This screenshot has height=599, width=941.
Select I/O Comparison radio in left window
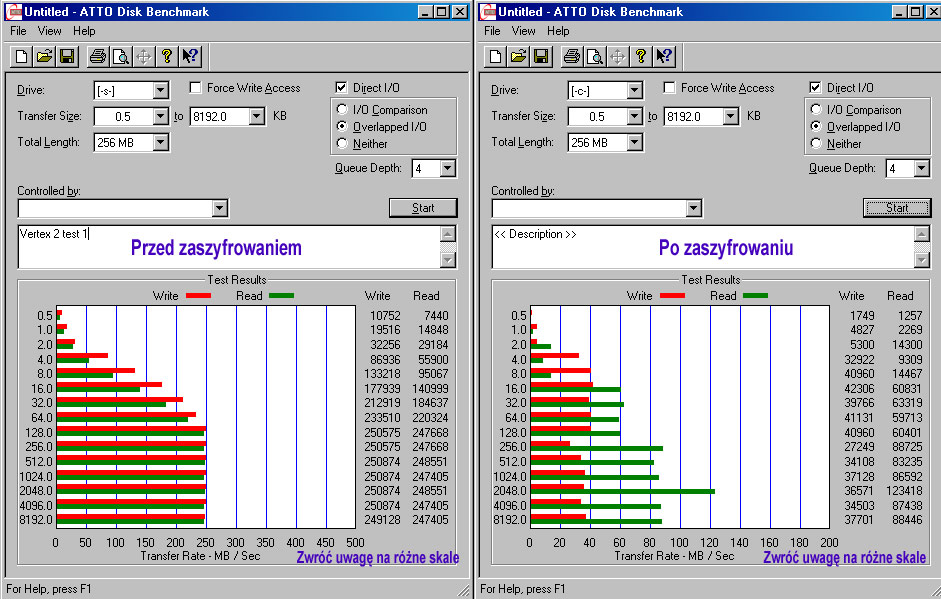coord(342,109)
